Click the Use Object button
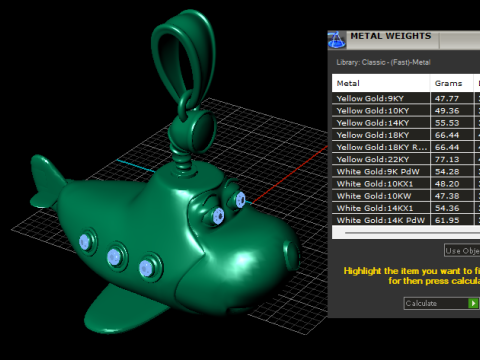 pos(462,251)
